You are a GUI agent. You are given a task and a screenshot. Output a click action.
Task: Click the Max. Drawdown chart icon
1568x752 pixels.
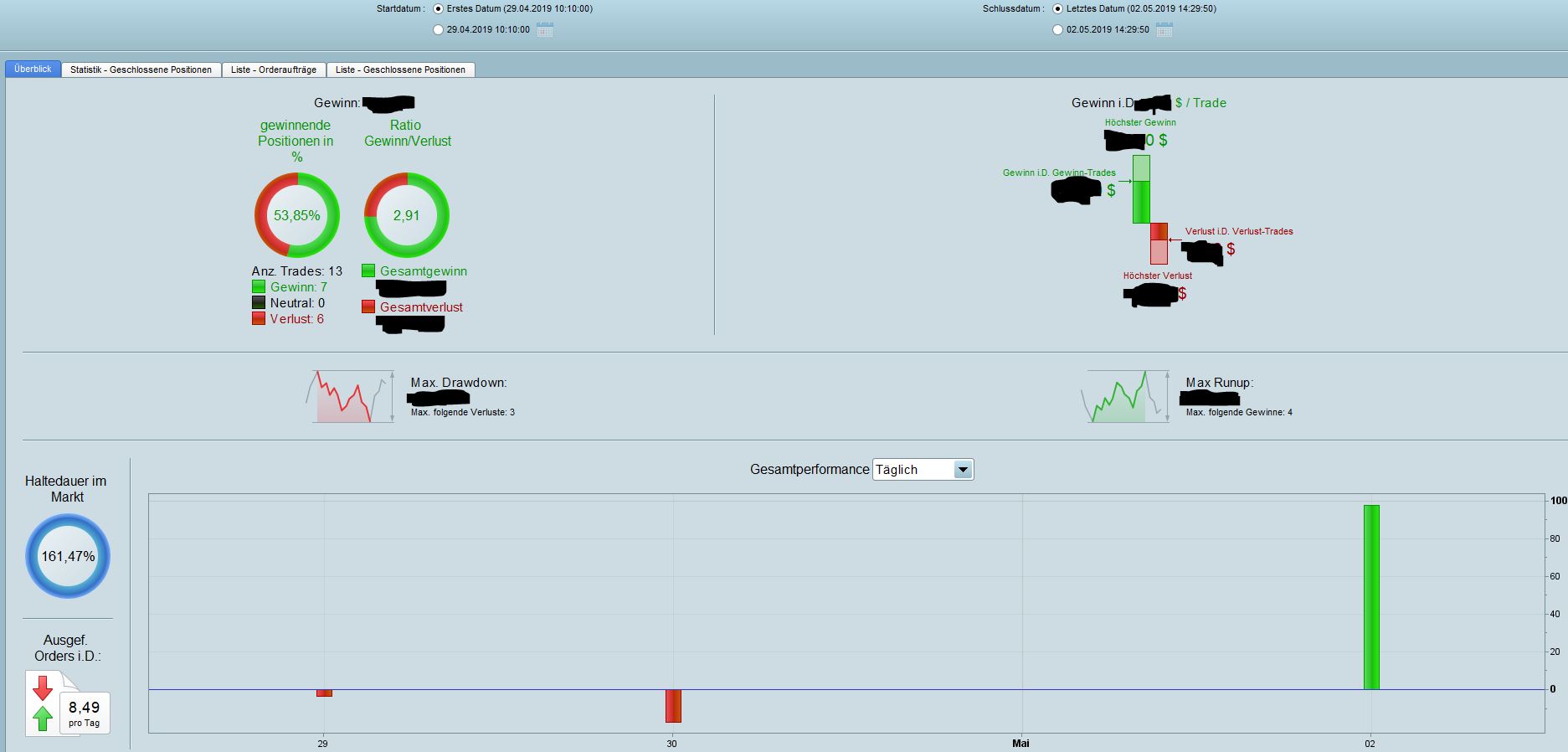[350, 396]
